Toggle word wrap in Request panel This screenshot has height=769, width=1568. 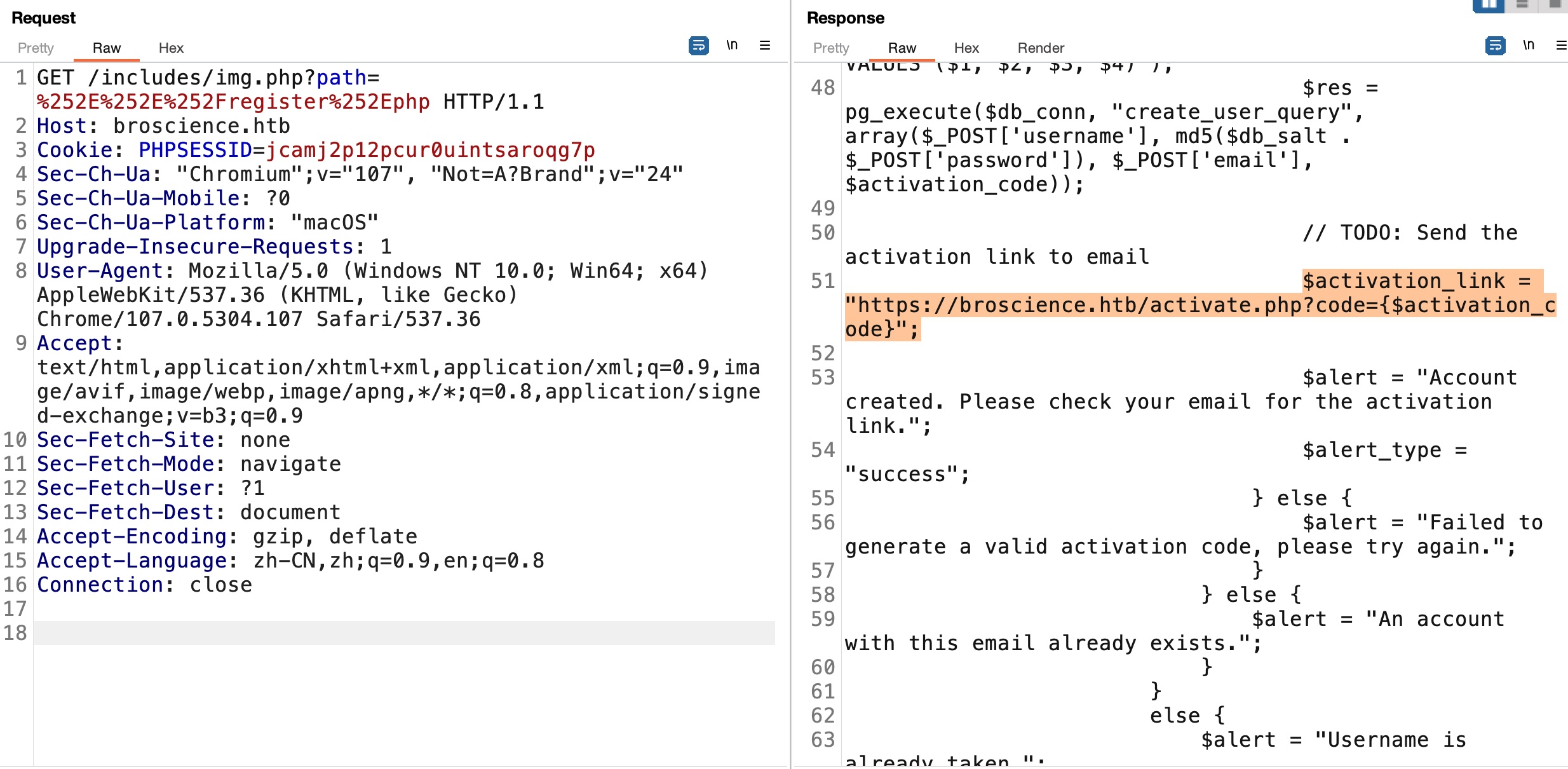click(698, 46)
